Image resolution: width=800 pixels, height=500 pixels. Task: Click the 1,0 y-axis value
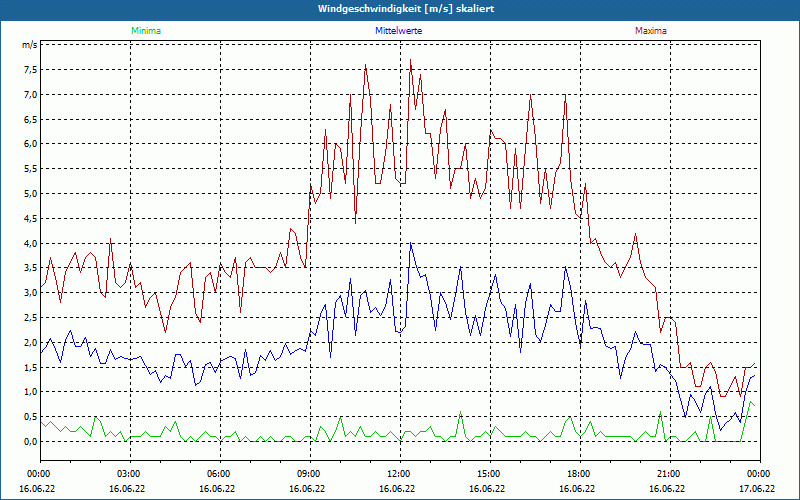point(31,392)
